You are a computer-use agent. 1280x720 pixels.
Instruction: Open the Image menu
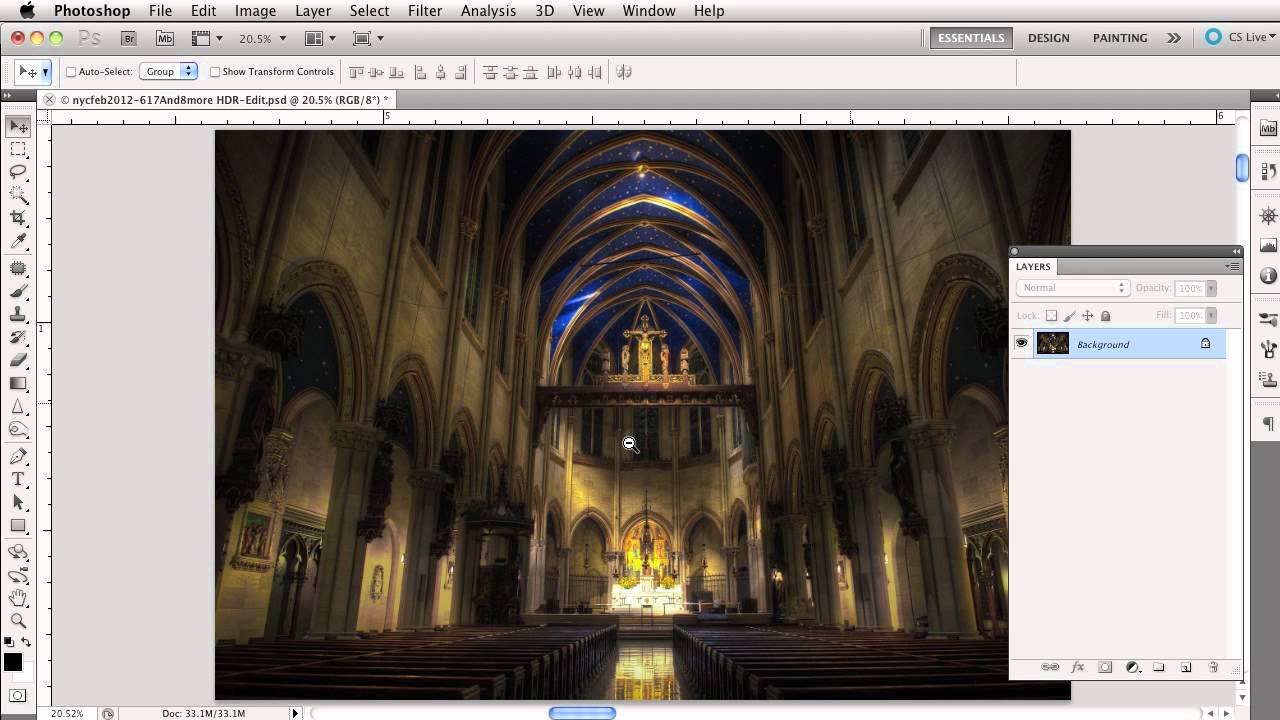tap(255, 11)
